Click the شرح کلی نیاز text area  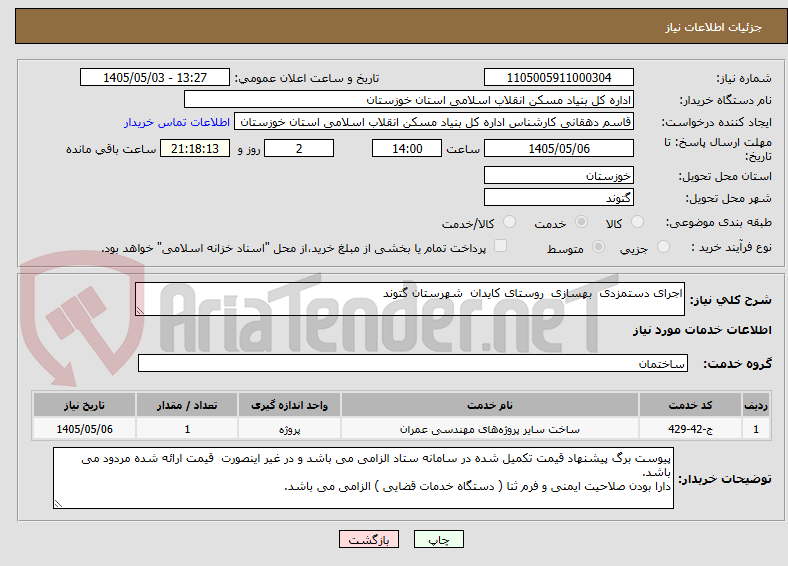pyautogui.click(x=410, y=299)
